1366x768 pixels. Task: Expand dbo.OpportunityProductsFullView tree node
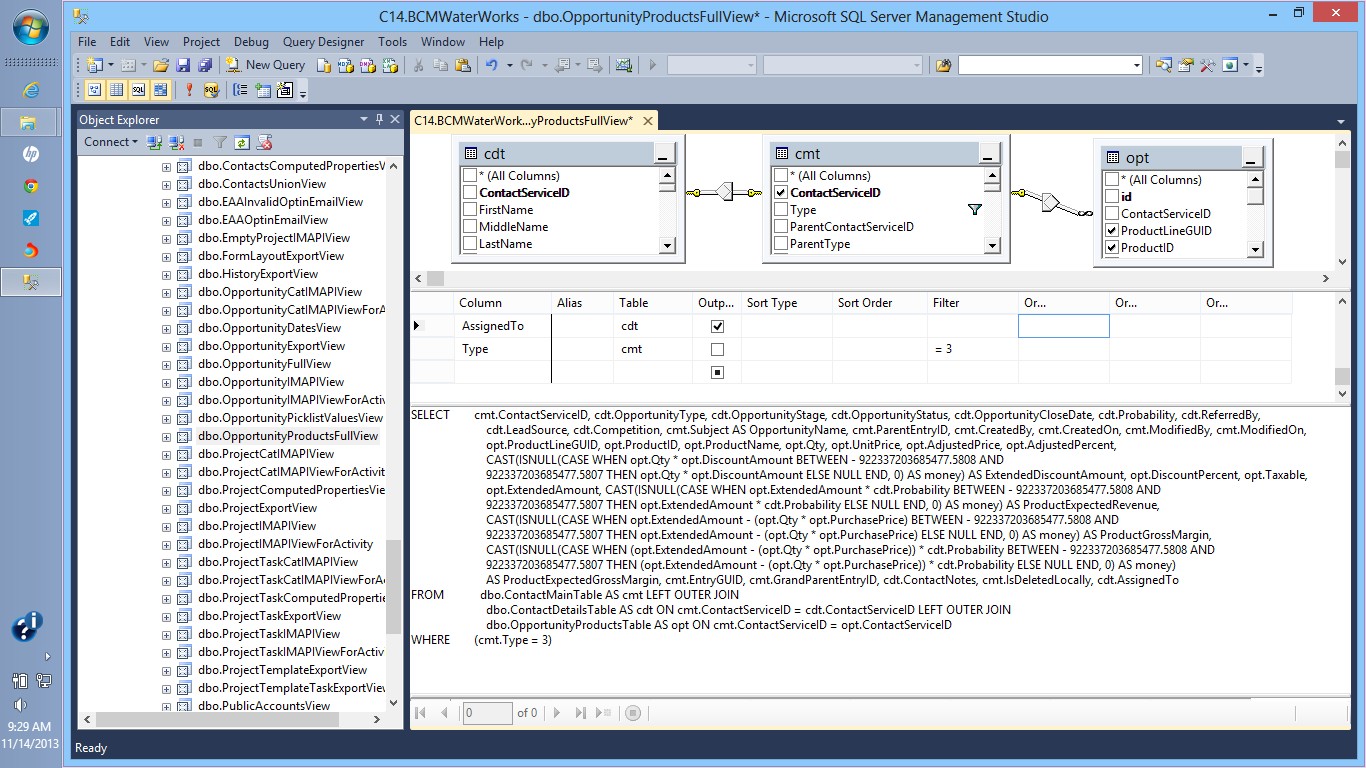(x=166, y=436)
